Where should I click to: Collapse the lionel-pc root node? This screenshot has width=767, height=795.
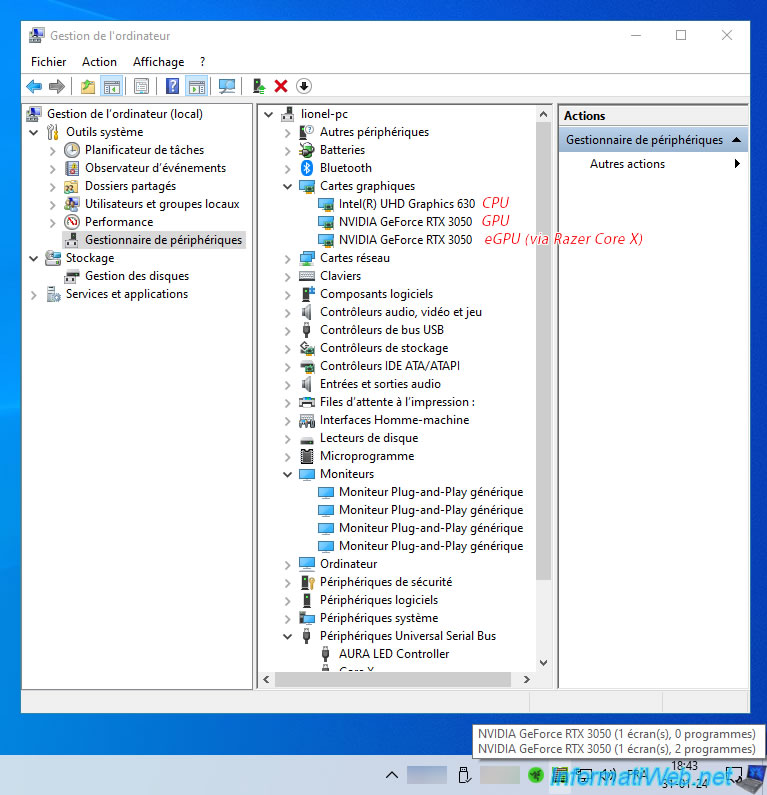269,115
